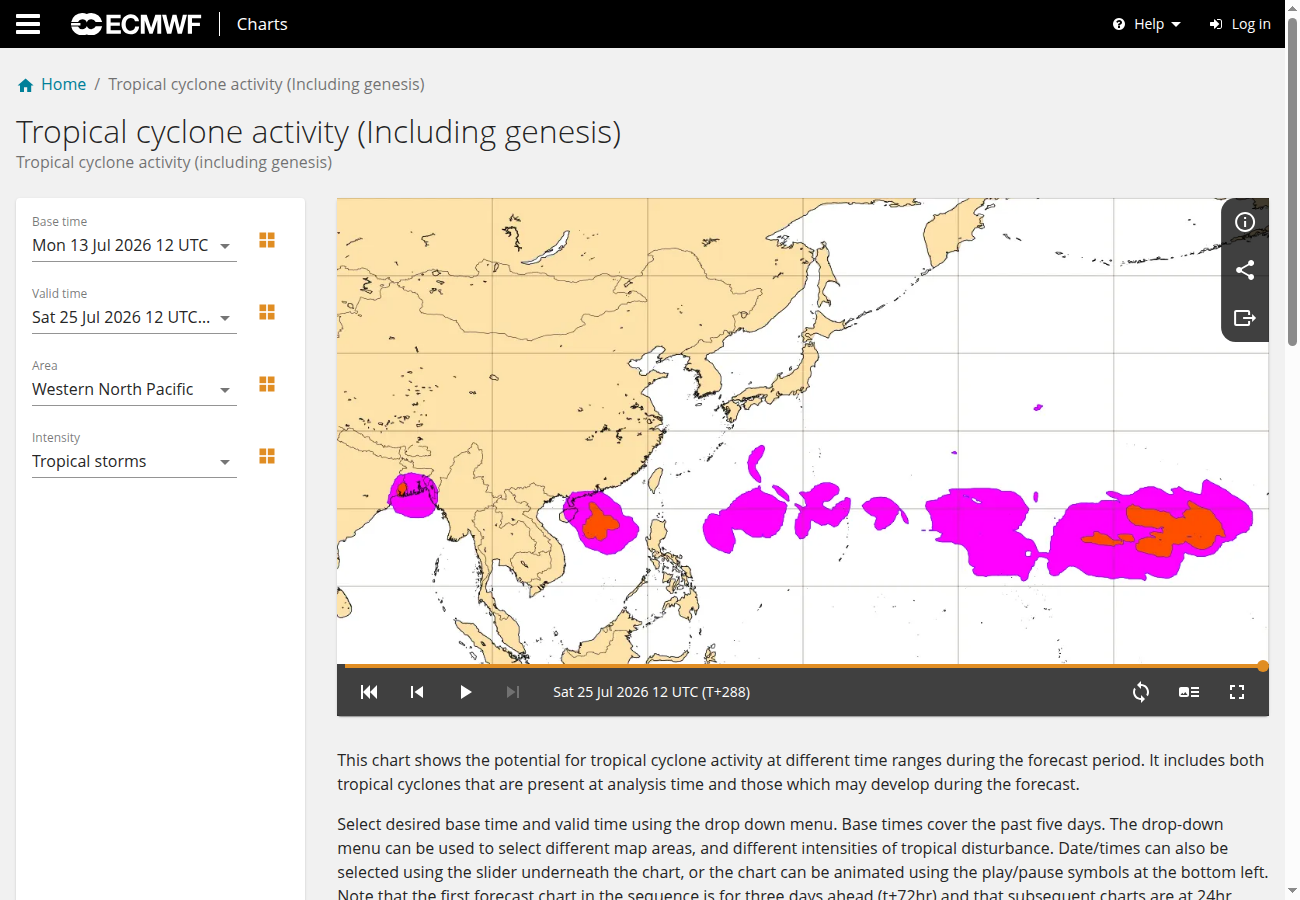Click the Log in link

pyautogui.click(x=1240, y=24)
